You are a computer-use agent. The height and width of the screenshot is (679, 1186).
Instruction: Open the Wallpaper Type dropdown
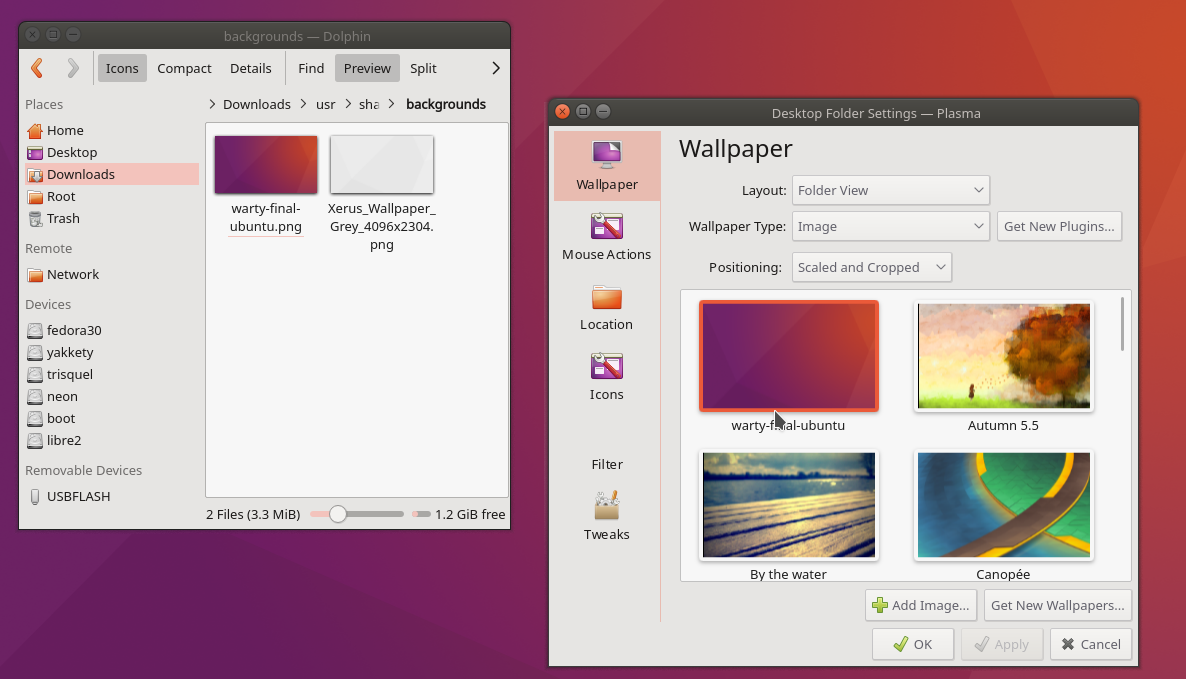click(x=890, y=226)
